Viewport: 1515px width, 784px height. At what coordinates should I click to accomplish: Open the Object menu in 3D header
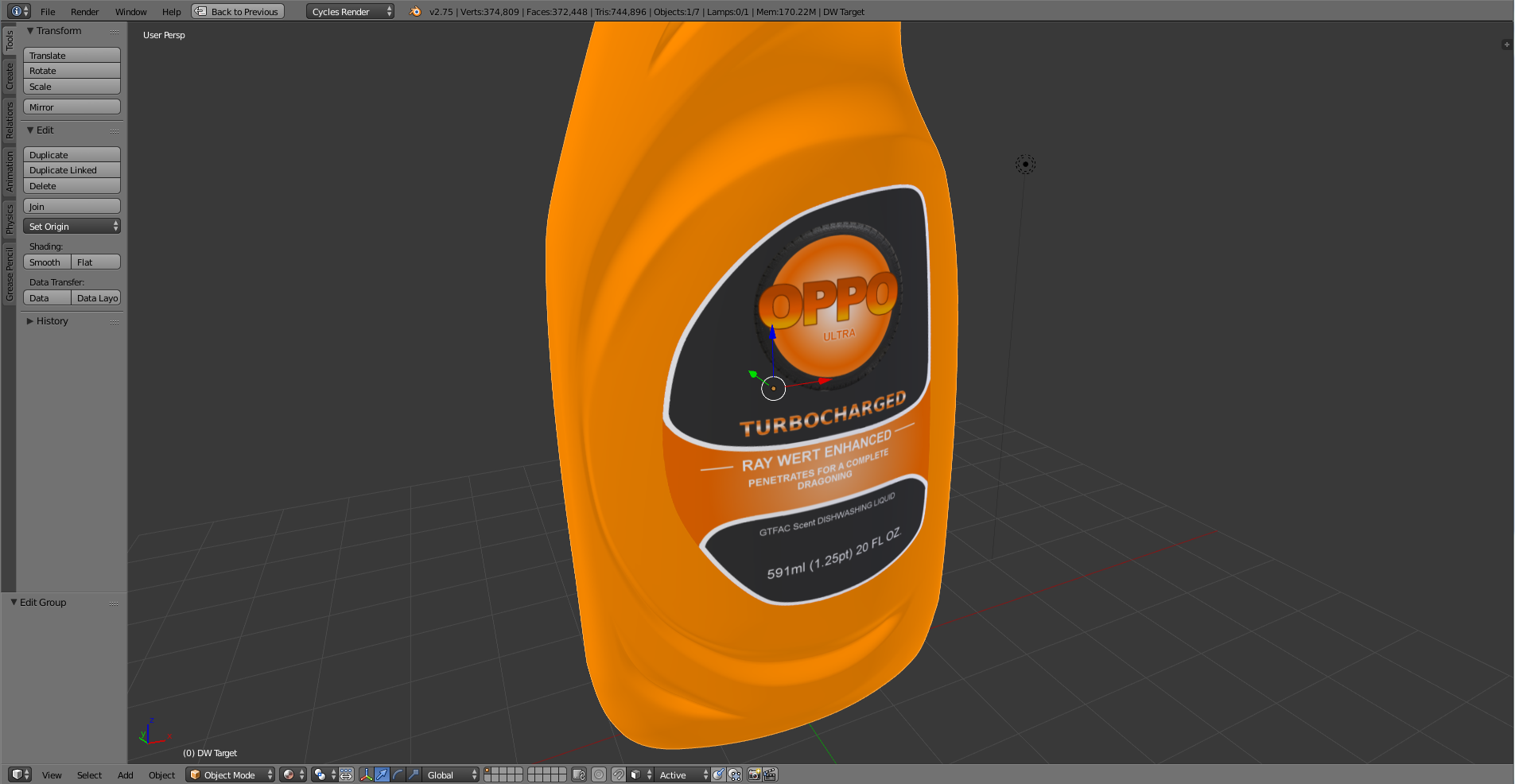pyautogui.click(x=161, y=775)
